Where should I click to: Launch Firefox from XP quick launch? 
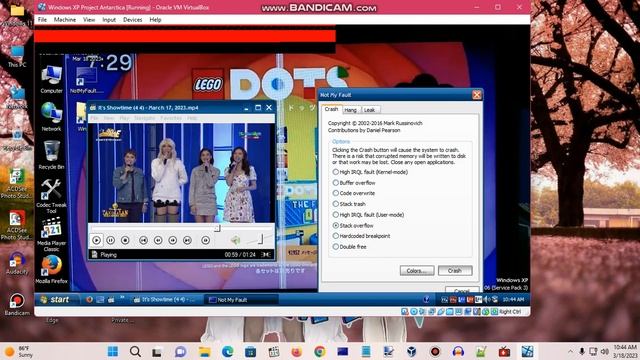89,300
